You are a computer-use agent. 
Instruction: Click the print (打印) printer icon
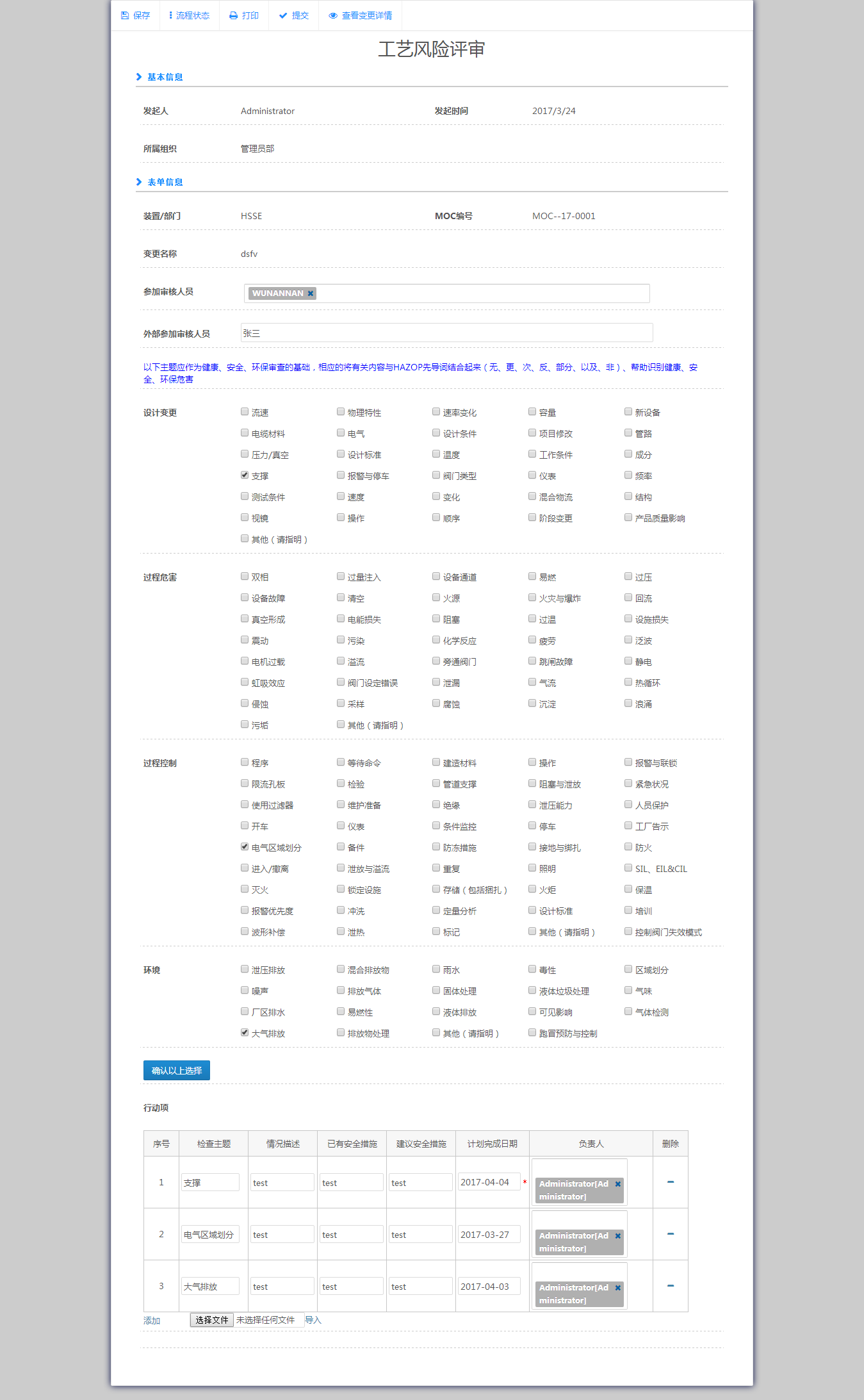[233, 15]
